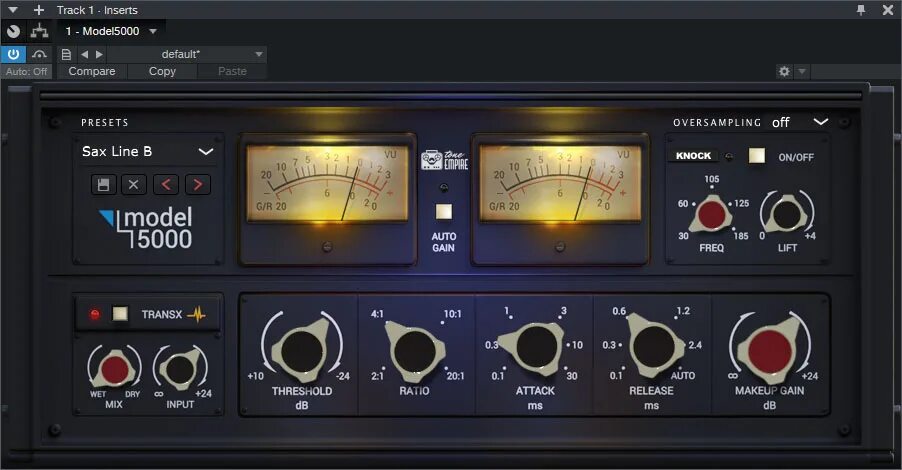This screenshot has width=902, height=470.
Task: Open the default* preset dropdown arrow
Action: [x=259, y=54]
